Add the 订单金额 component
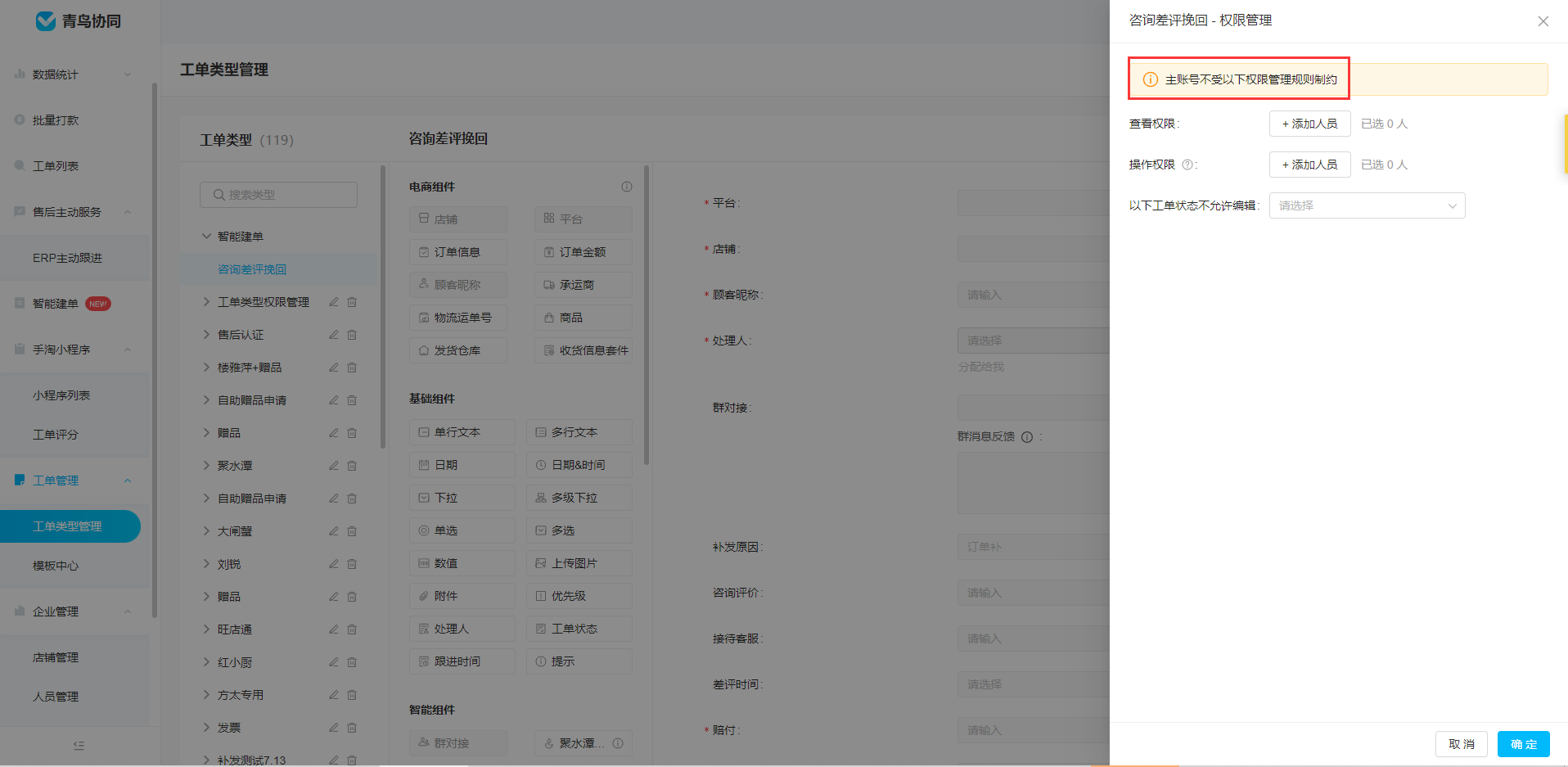1568x767 pixels. (583, 252)
